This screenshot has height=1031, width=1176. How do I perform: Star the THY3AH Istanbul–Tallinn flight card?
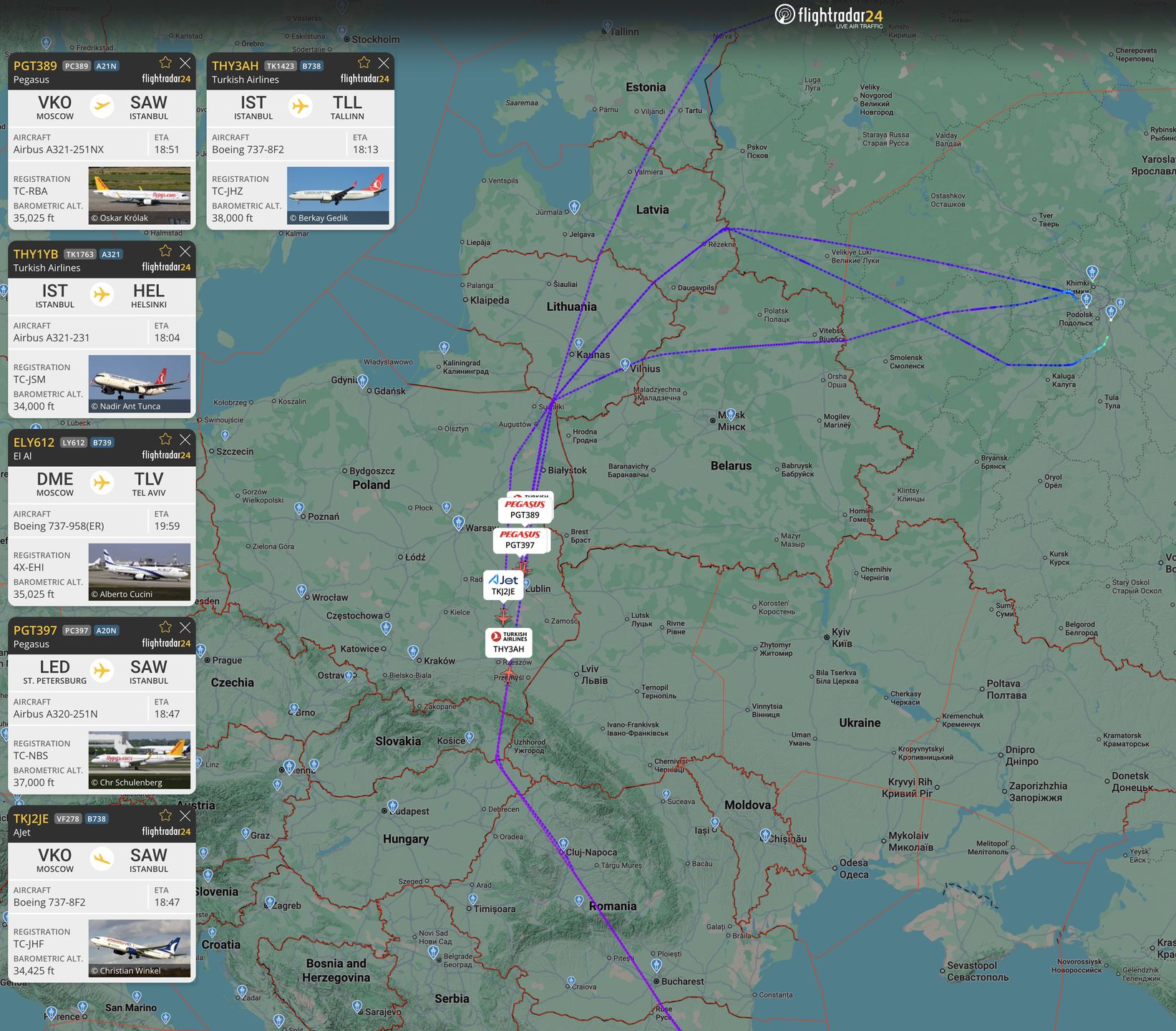(364, 63)
